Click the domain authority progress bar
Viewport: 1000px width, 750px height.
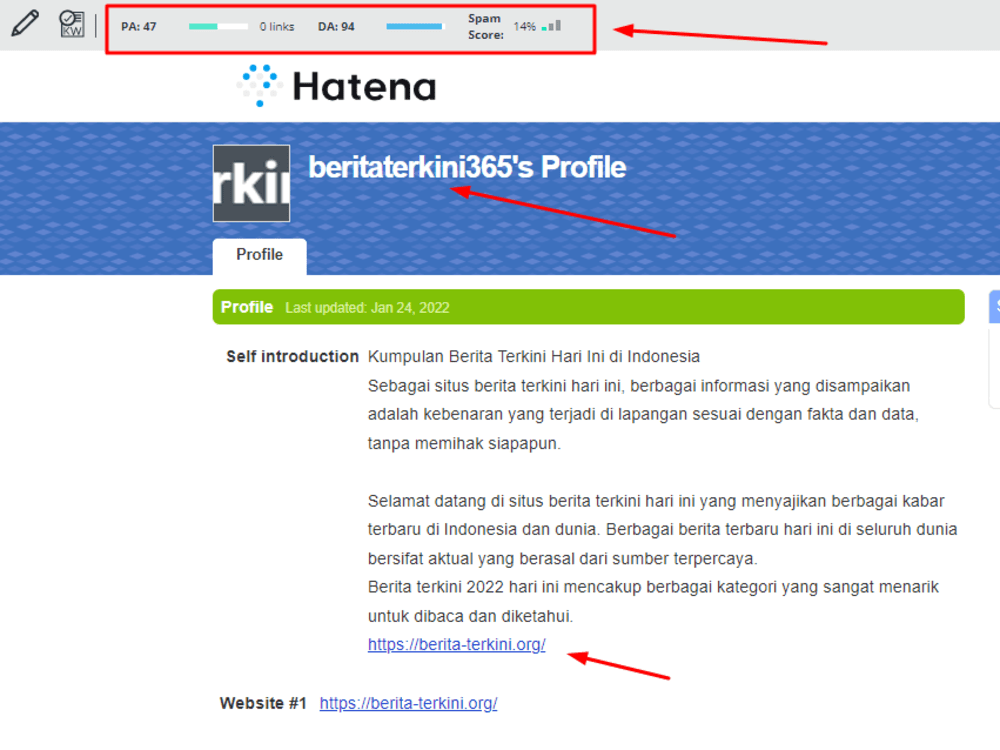coord(416,27)
